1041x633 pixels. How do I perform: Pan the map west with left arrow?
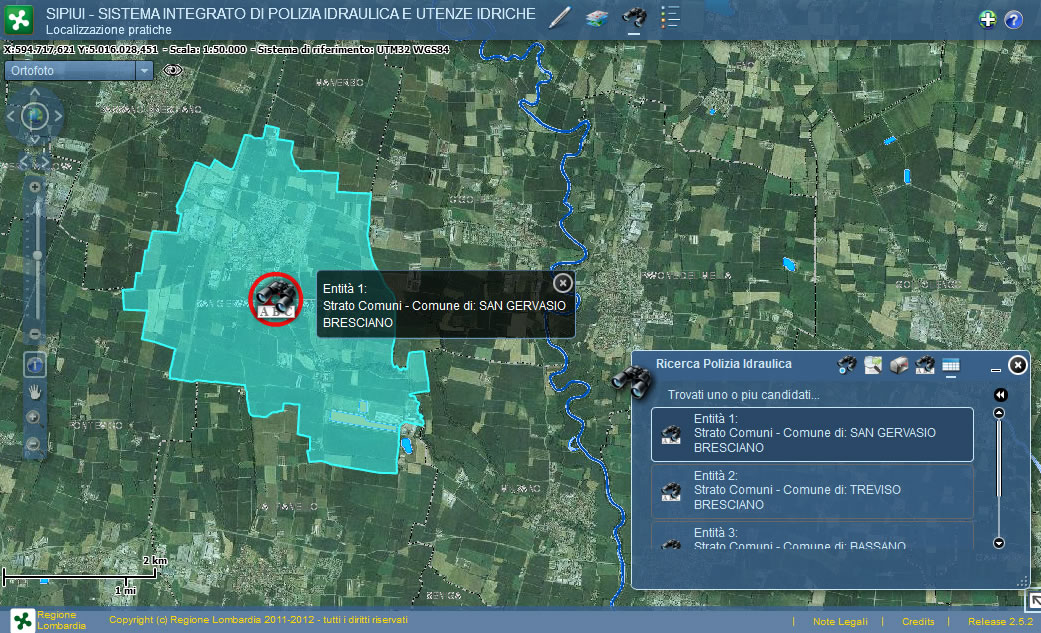point(11,116)
